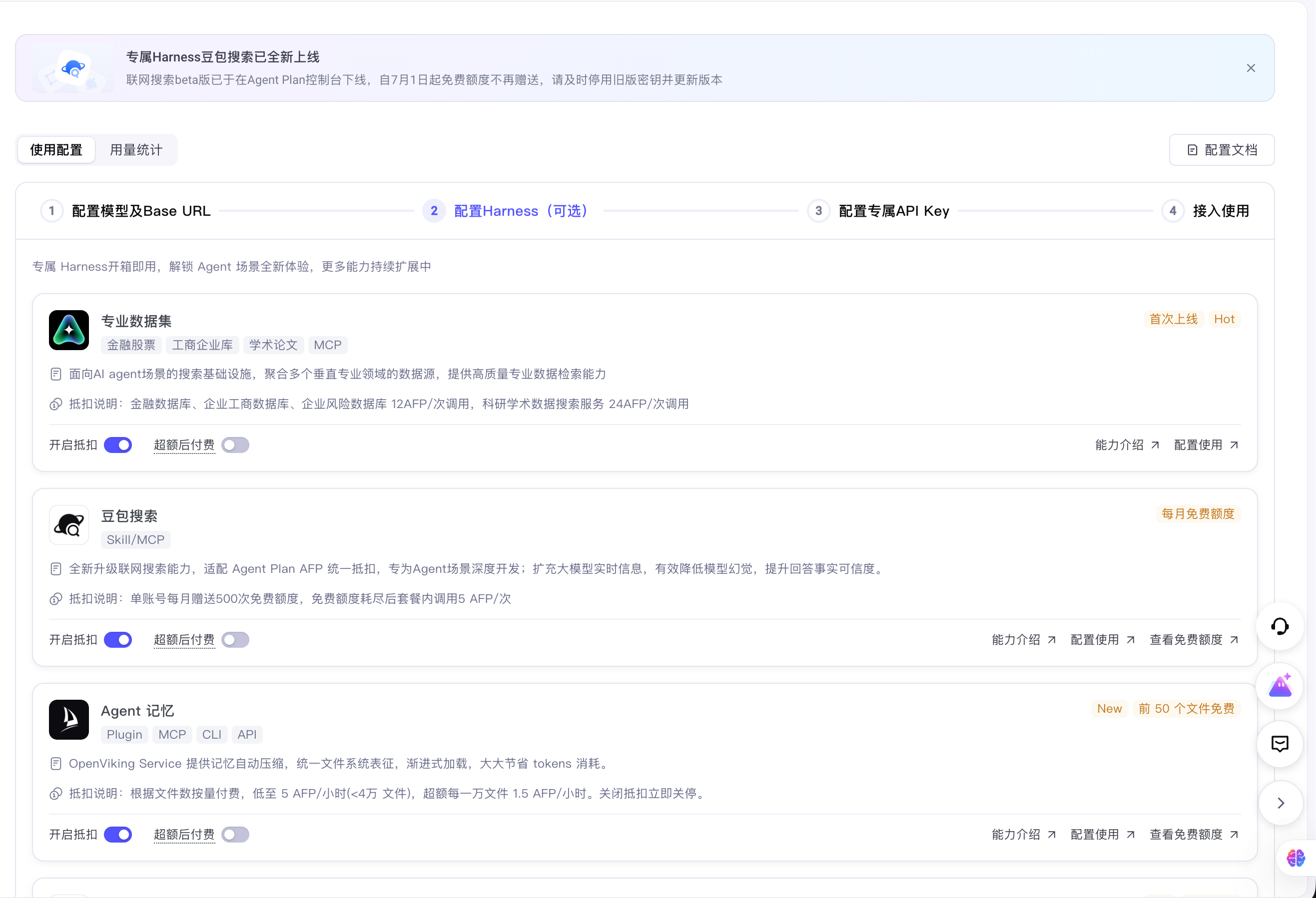Click the 金融股票 tag
Viewport: 1316px width, 898px height.
[x=131, y=345]
